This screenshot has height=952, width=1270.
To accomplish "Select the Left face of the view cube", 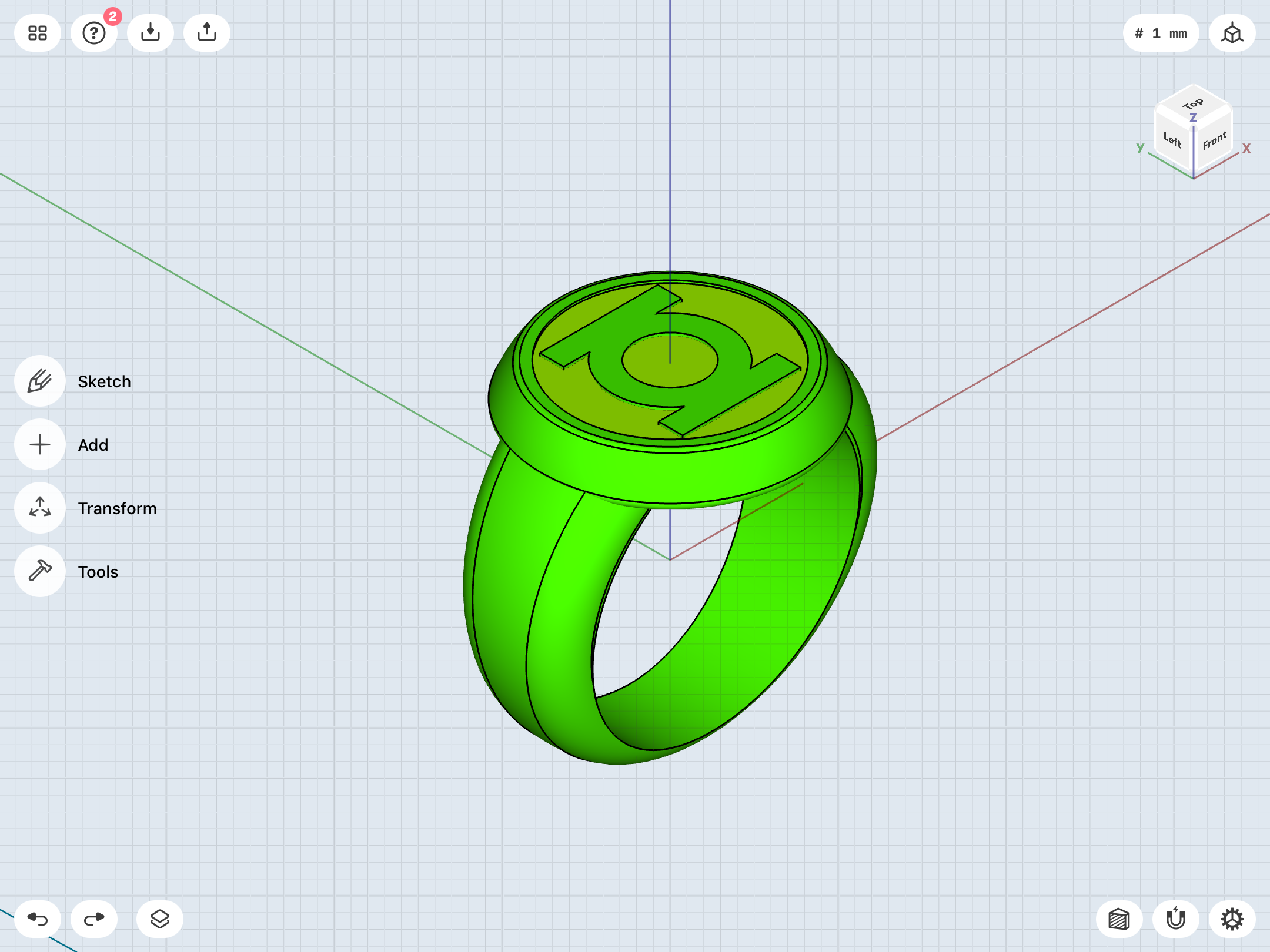I will coord(1172,140).
